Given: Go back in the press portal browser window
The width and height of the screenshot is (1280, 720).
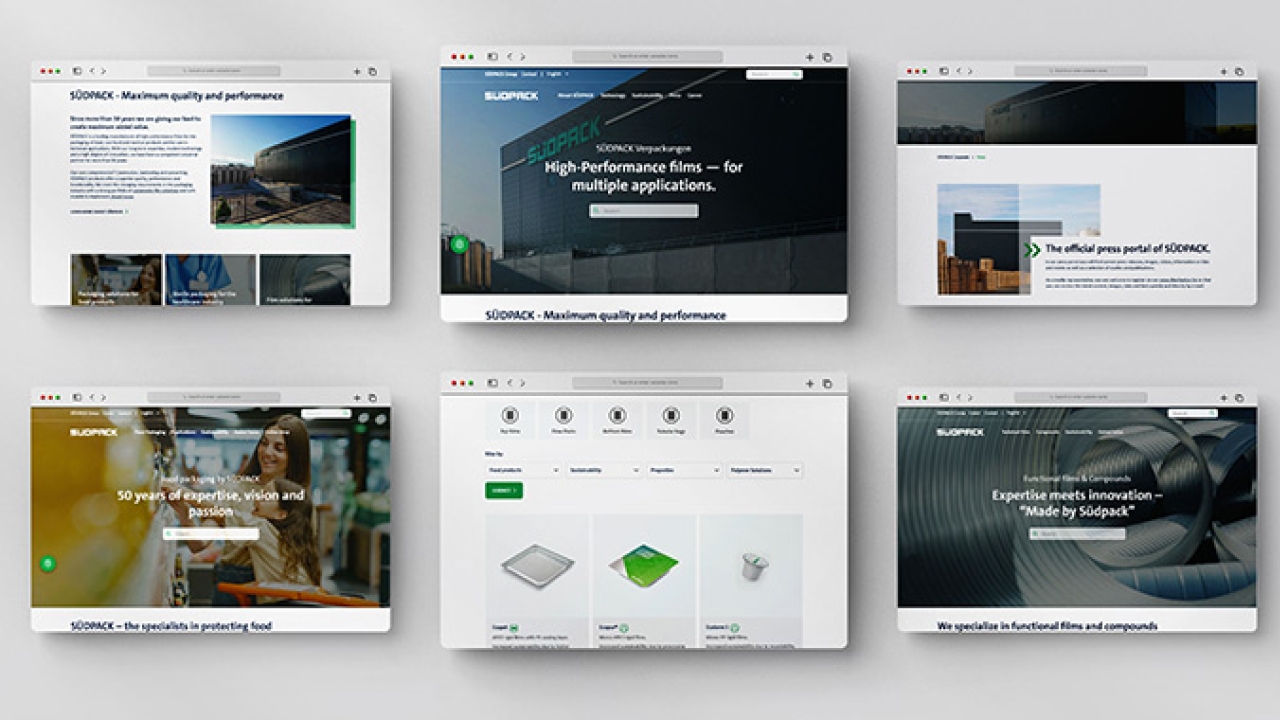Looking at the screenshot, I should click(x=960, y=71).
